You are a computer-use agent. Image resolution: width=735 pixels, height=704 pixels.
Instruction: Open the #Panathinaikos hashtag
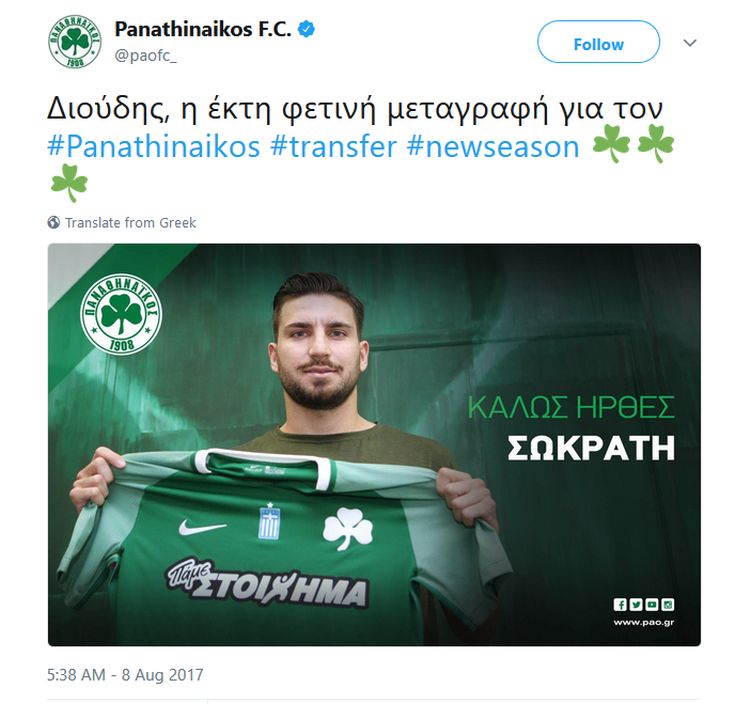pyautogui.click(x=154, y=147)
